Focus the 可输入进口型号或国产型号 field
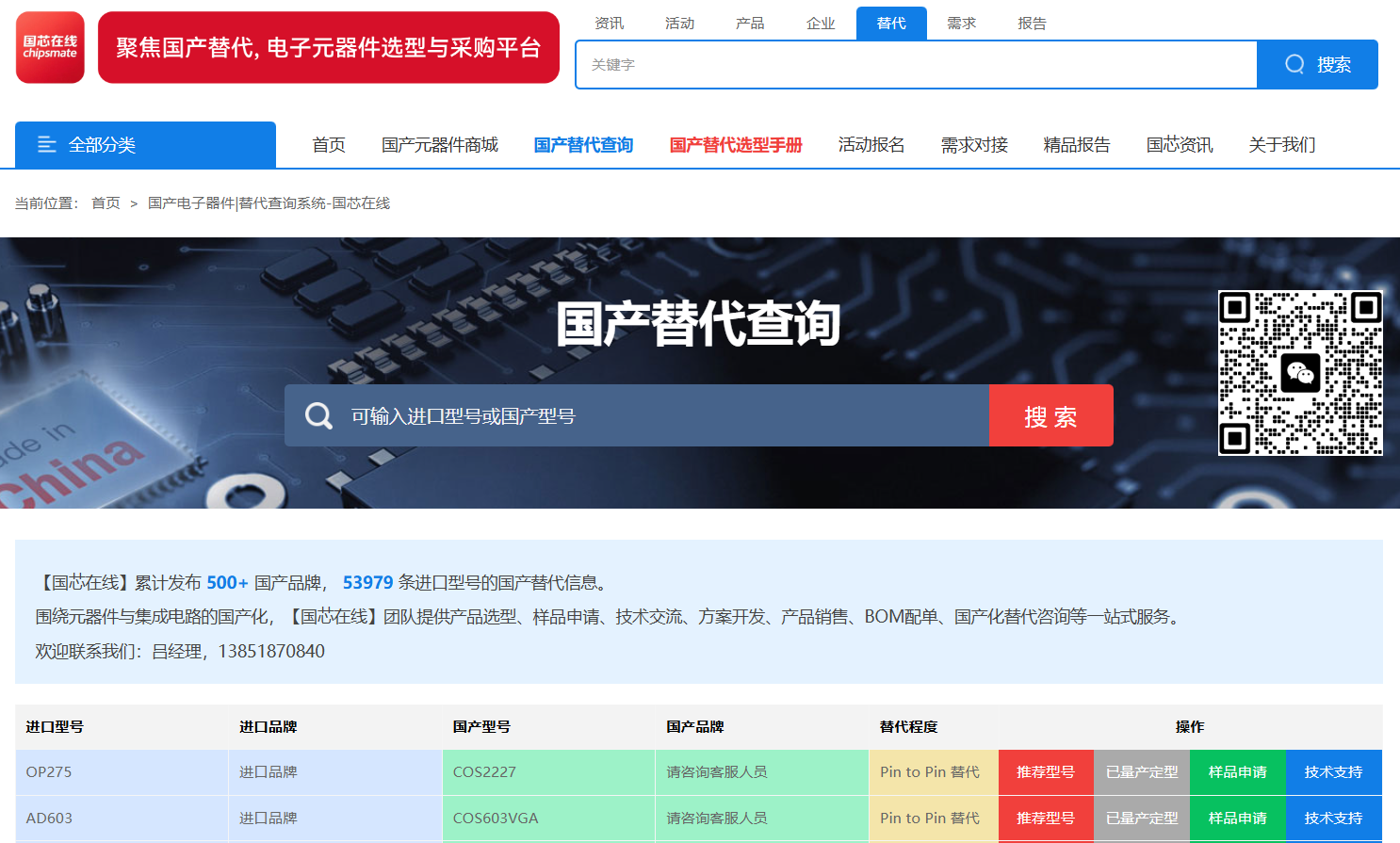Image resolution: width=1400 pixels, height=843 pixels. [x=637, y=415]
